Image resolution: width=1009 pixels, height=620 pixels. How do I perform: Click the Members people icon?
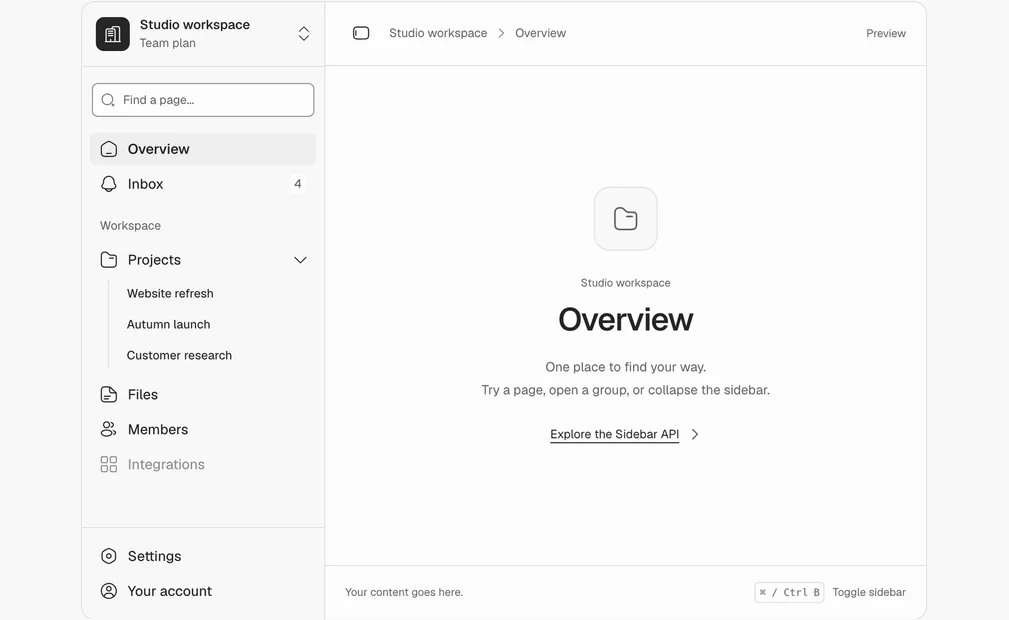109,429
